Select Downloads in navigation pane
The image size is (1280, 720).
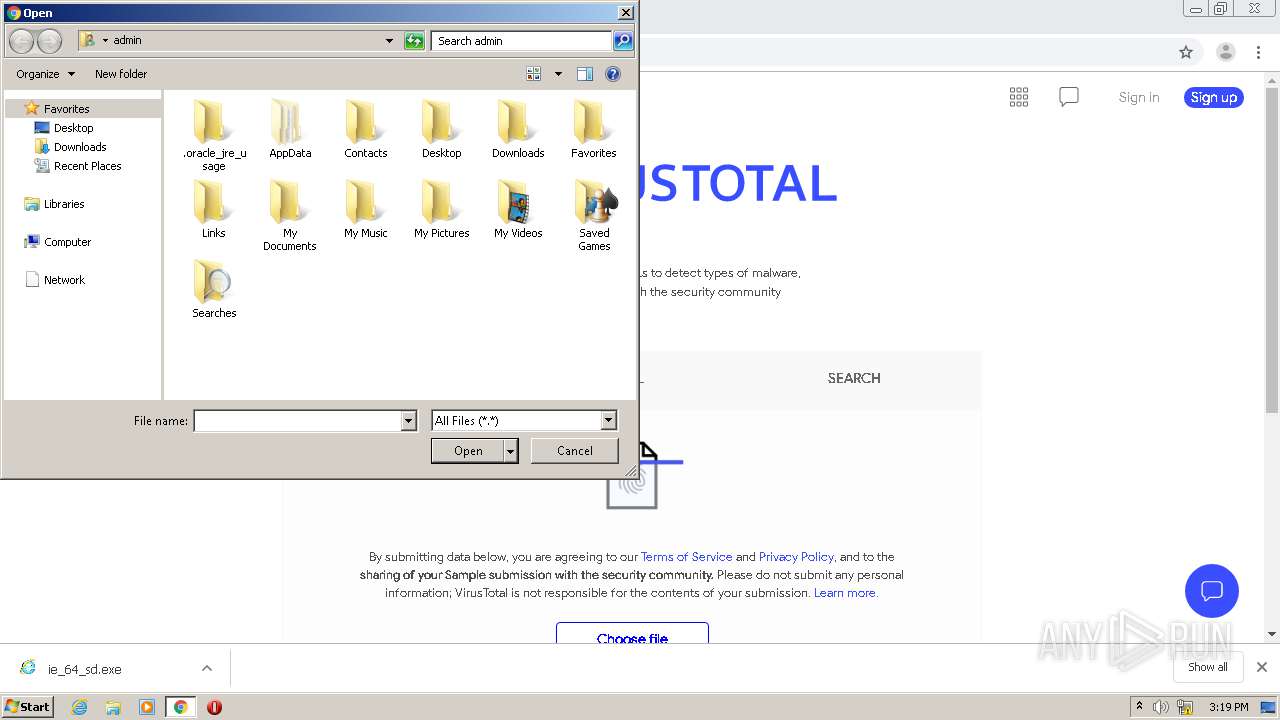point(80,147)
